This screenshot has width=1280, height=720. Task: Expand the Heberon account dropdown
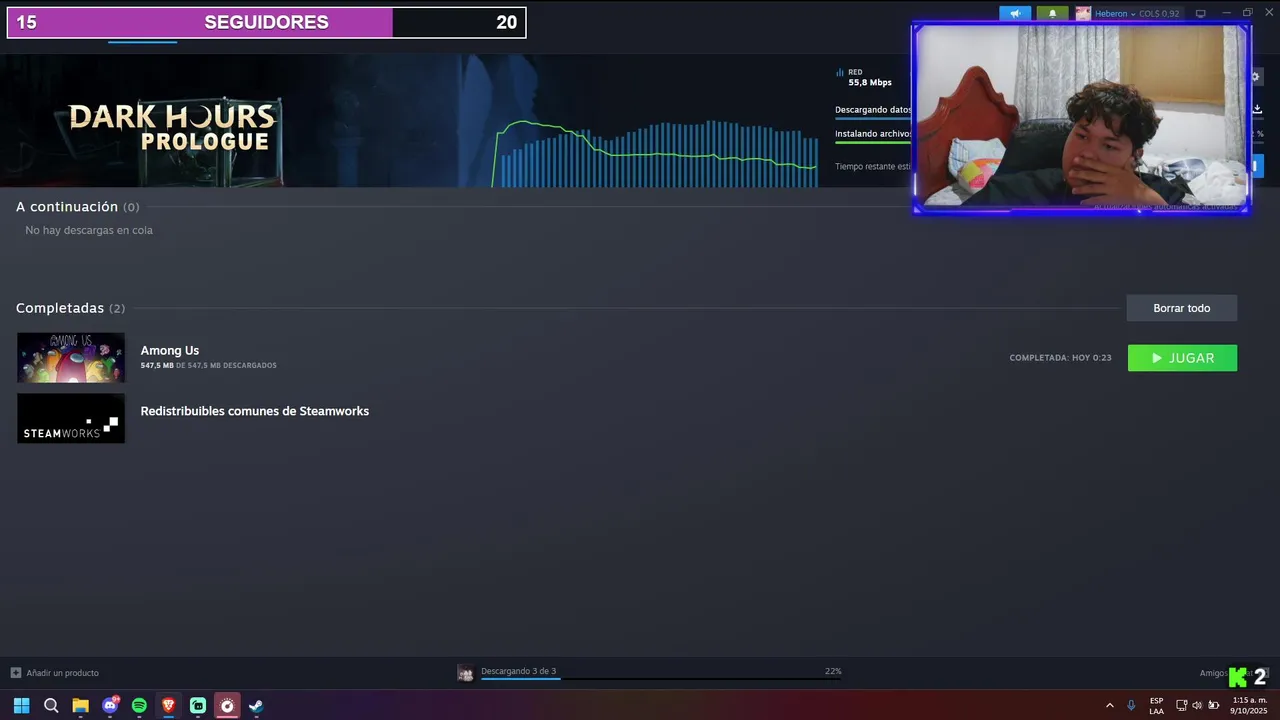point(1133,14)
